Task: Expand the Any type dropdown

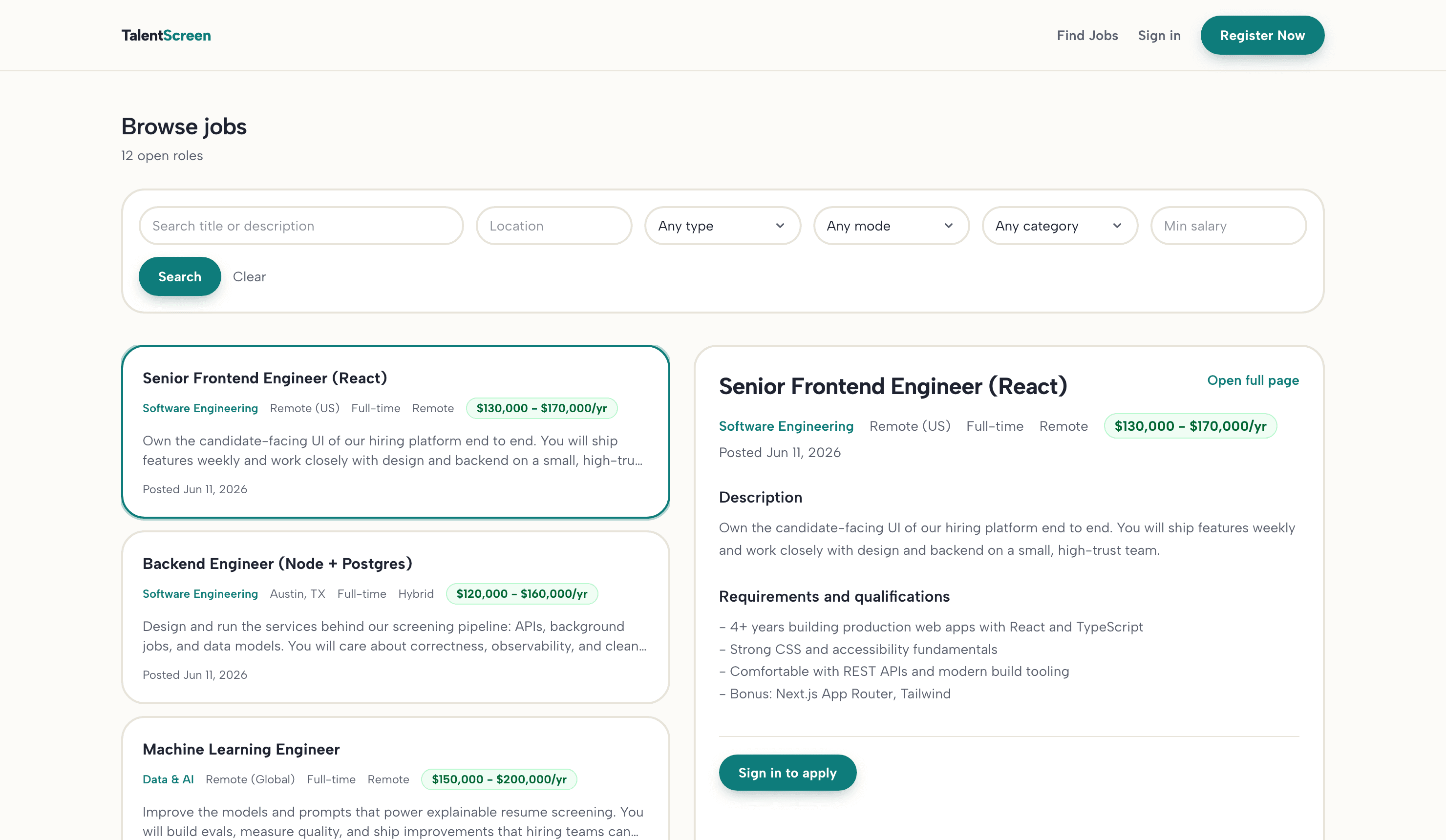Action: click(x=723, y=226)
